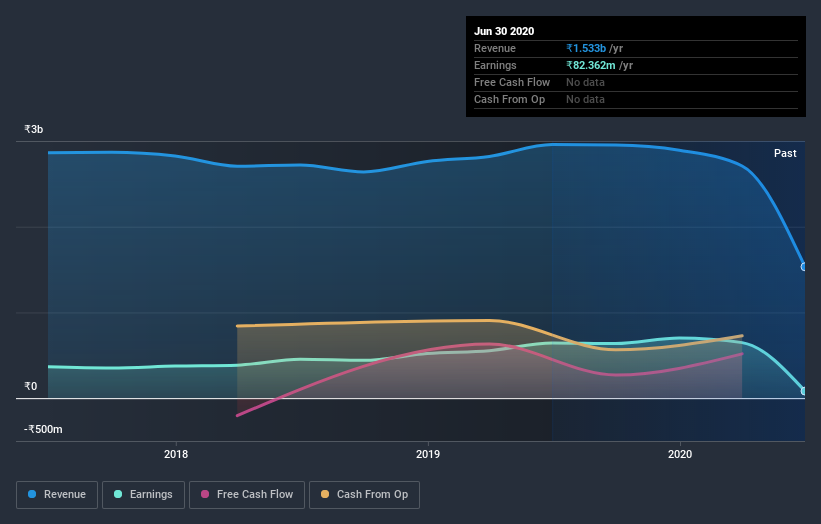Click the ₹1.533b revenue value in tooltip
This screenshot has height=524, width=821.
(586, 48)
